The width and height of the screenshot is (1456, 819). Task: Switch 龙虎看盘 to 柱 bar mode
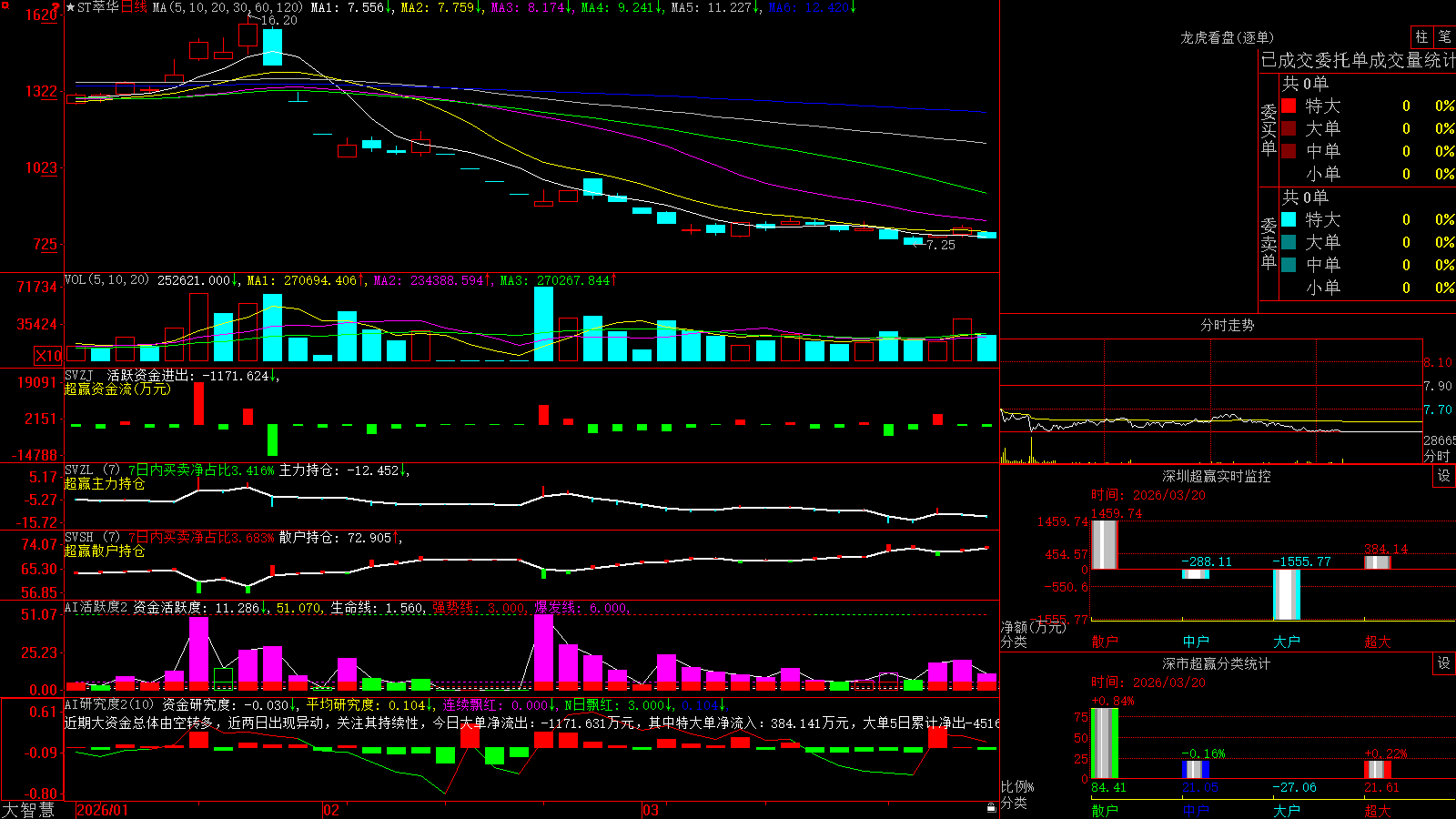pos(1421,36)
